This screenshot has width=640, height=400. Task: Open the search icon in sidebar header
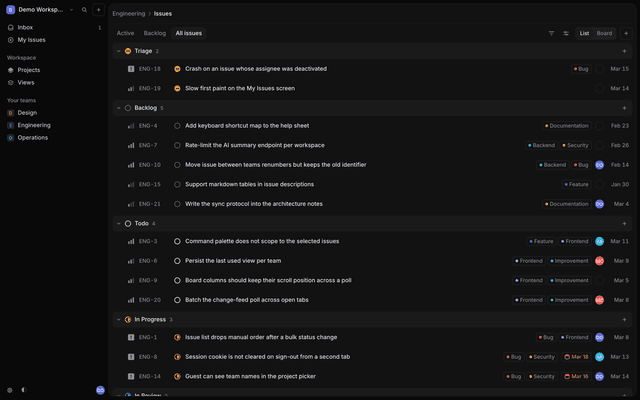coord(84,10)
